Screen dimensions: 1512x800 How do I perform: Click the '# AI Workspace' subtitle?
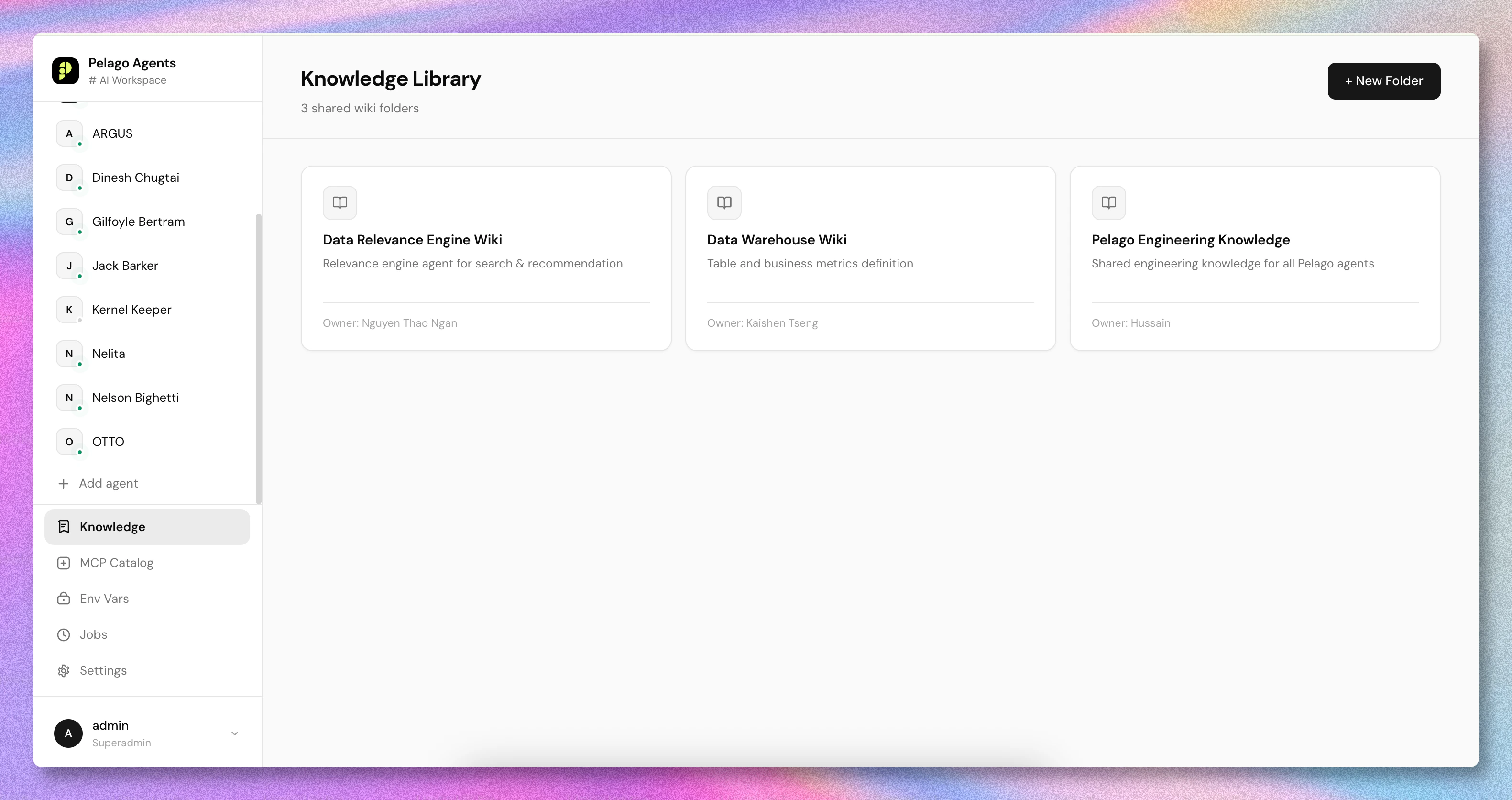(x=127, y=80)
